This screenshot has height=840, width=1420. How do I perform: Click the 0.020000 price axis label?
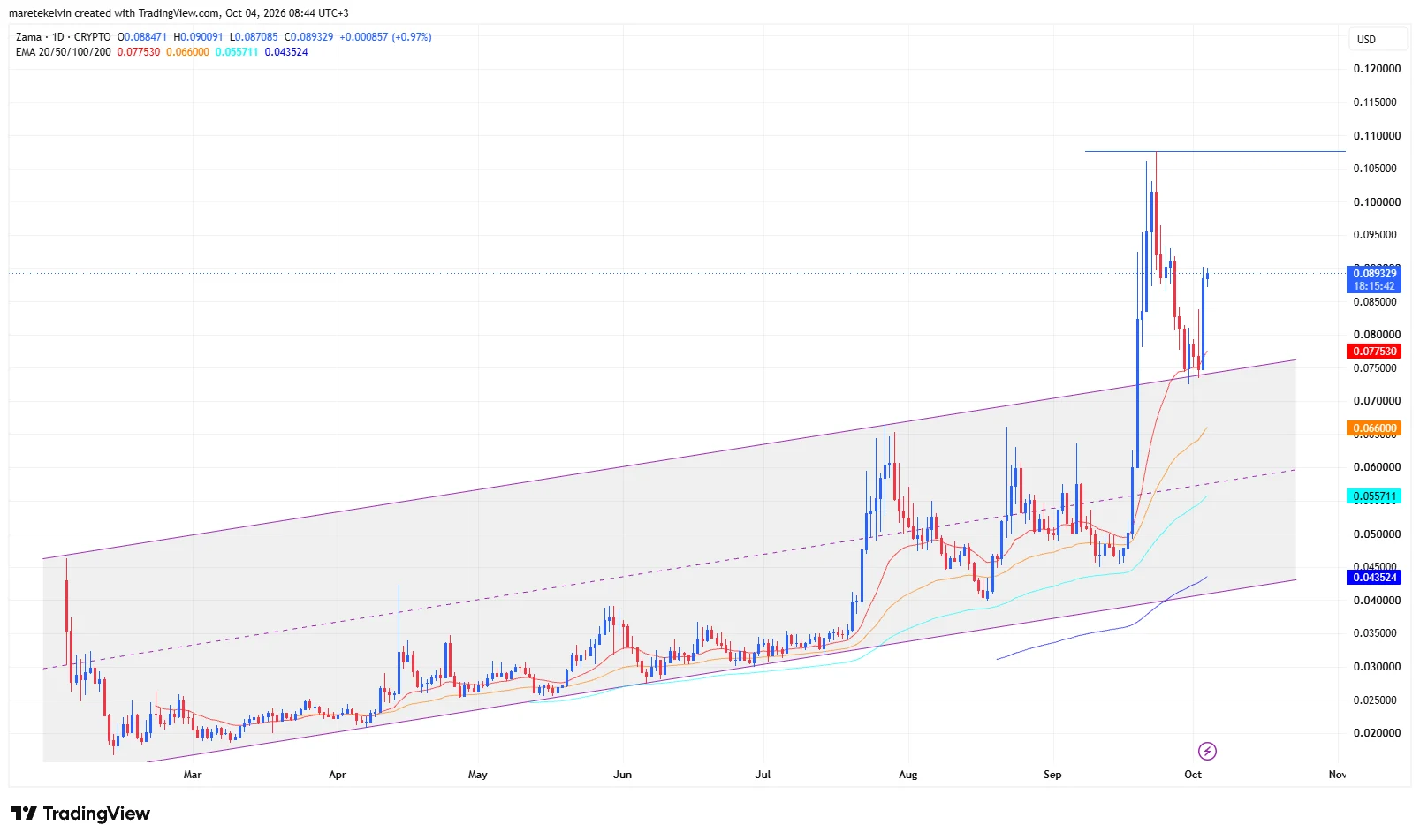[1377, 733]
